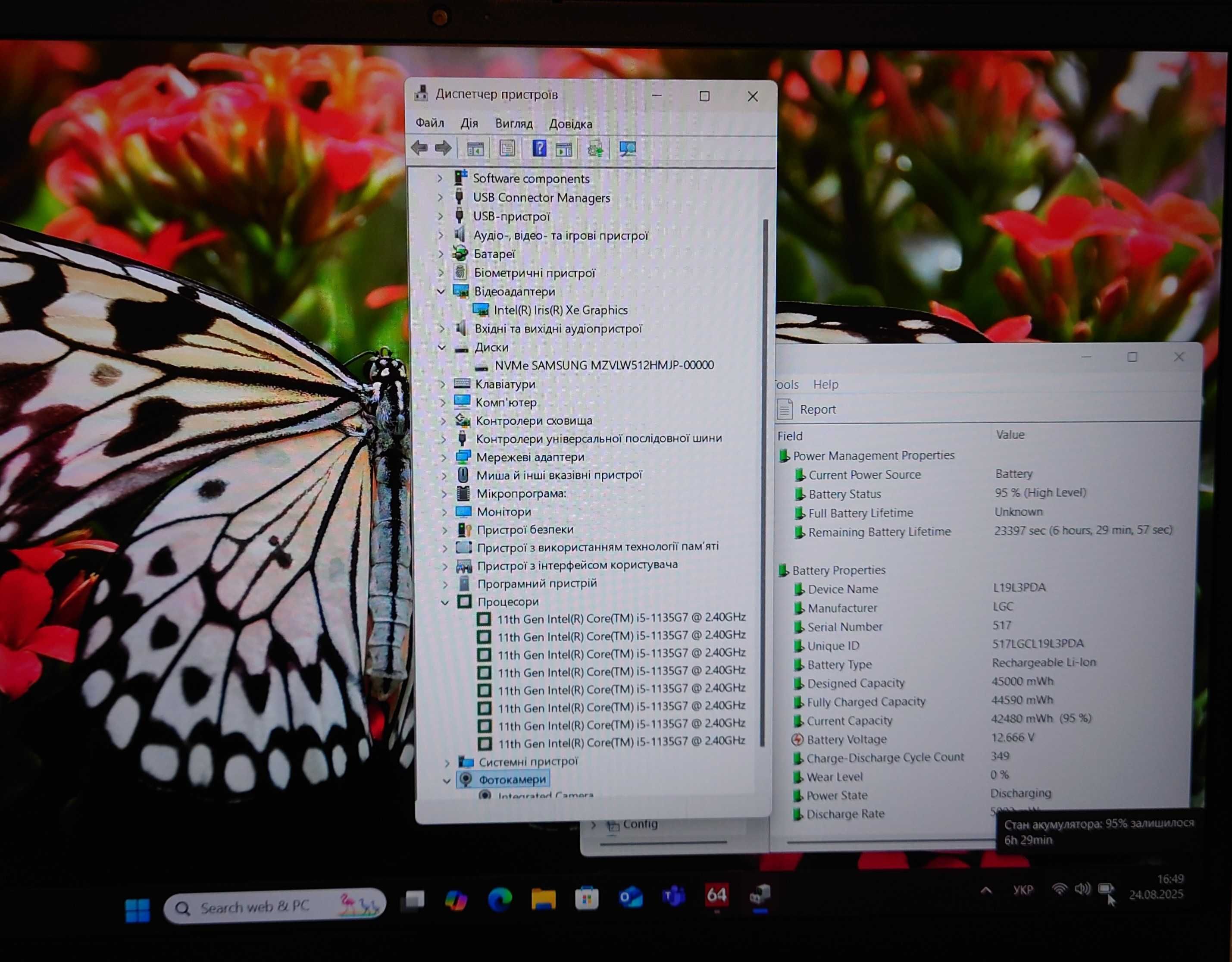This screenshot has height=962, width=1232.
Task: Open the Help menu in AIDA64 window
Action: click(825, 384)
